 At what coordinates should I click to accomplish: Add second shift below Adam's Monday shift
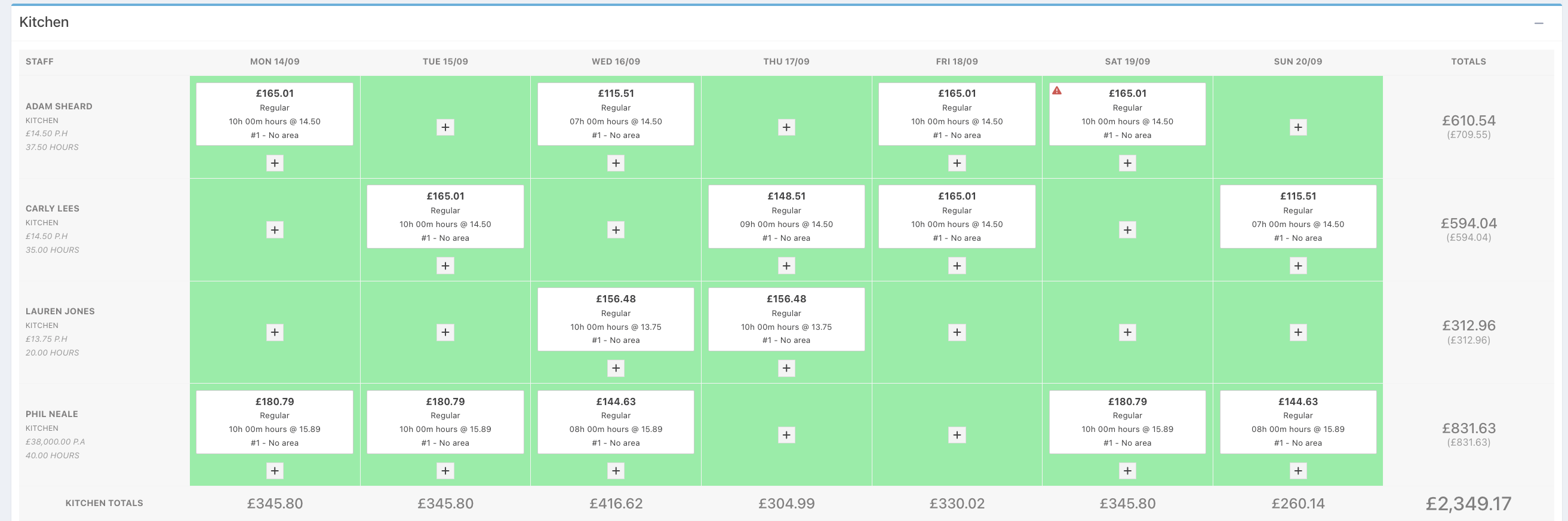(x=275, y=163)
